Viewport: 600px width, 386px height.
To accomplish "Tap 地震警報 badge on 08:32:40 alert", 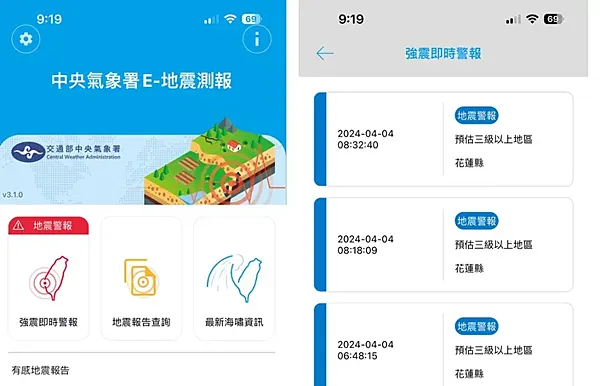I will point(476,116).
